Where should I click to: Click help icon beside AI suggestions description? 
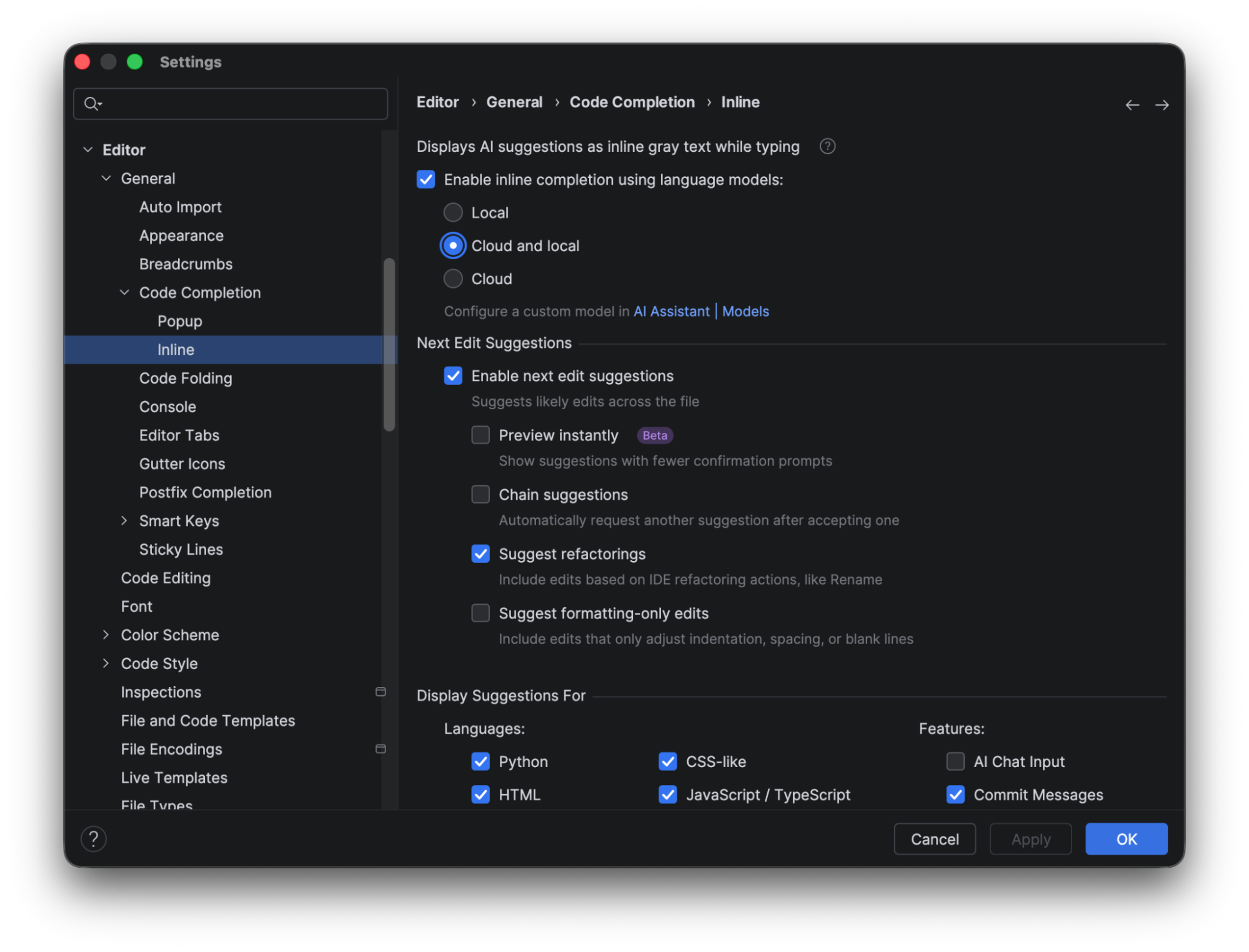click(827, 146)
